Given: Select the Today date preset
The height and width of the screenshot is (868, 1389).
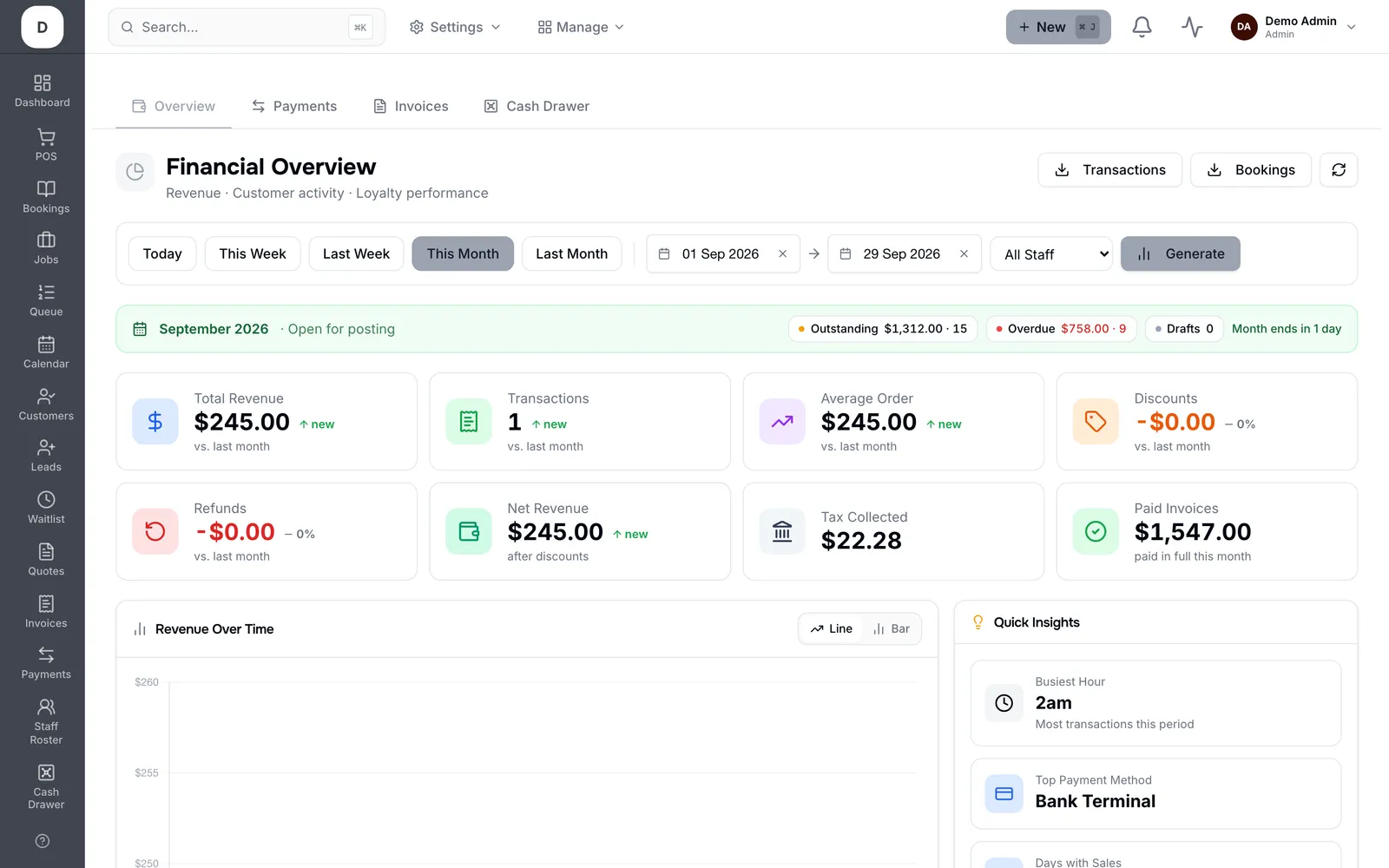Looking at the screenshot, I should point(162,253).
